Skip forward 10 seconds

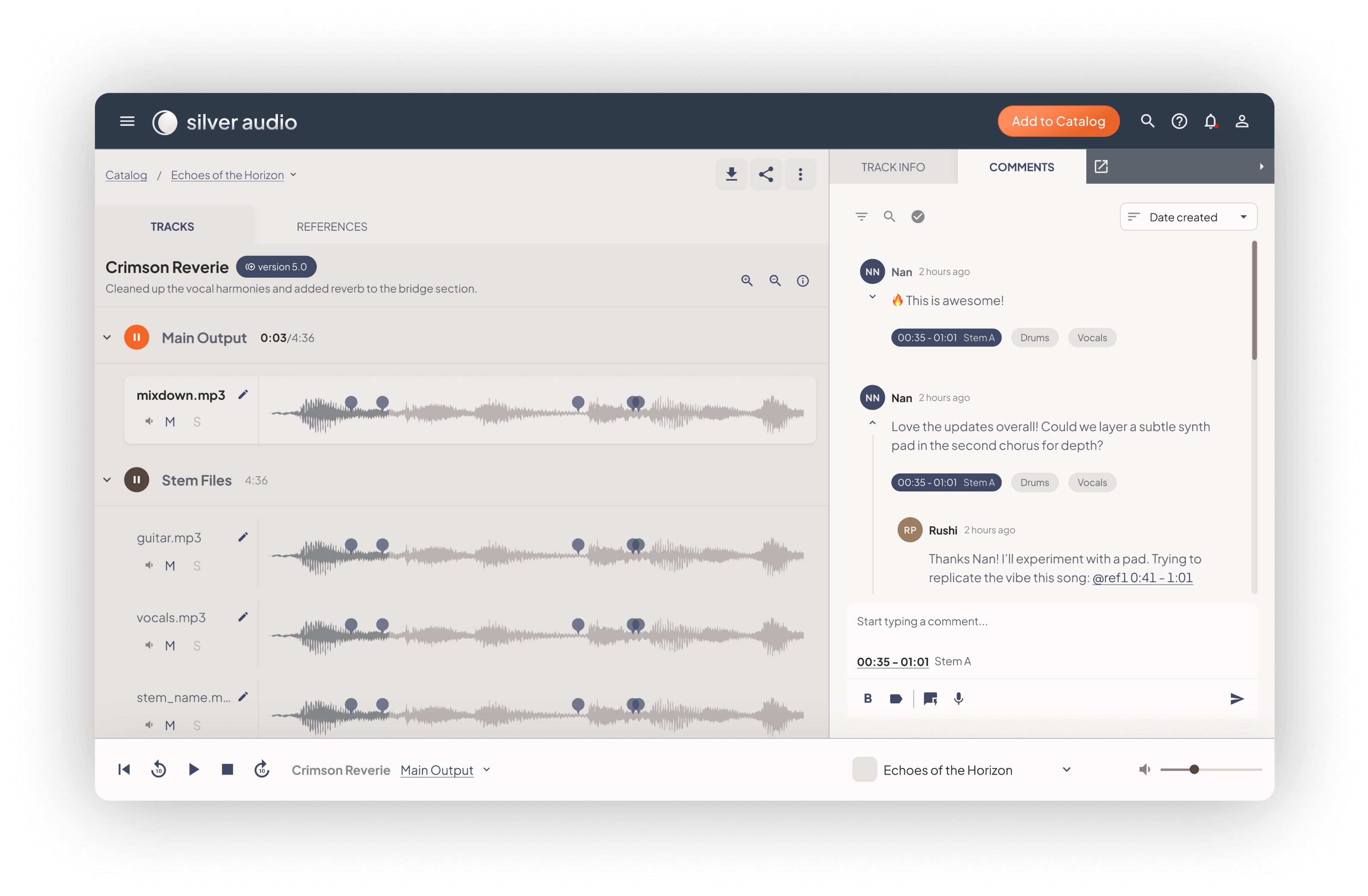click(262, 769)
